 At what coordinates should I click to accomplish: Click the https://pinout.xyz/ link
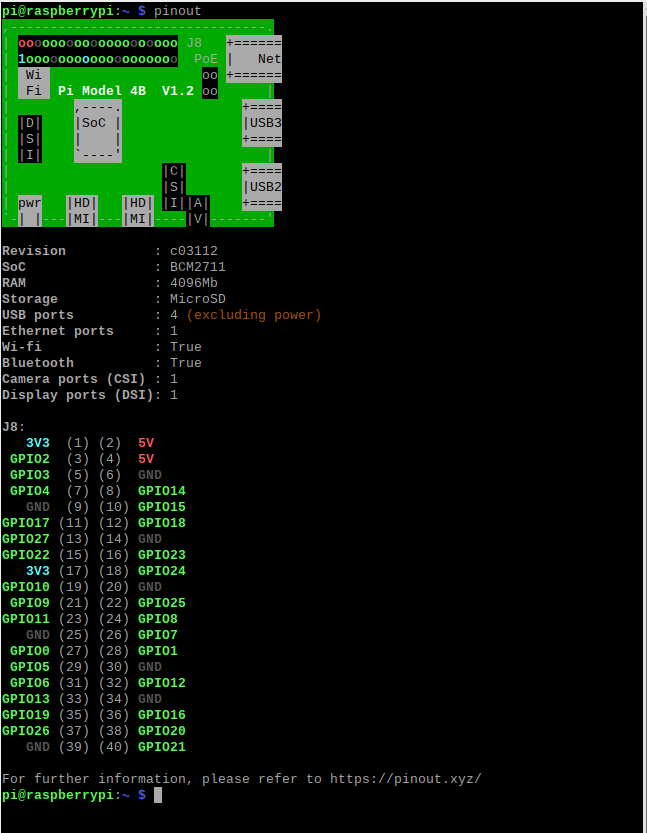pos(405,779)
